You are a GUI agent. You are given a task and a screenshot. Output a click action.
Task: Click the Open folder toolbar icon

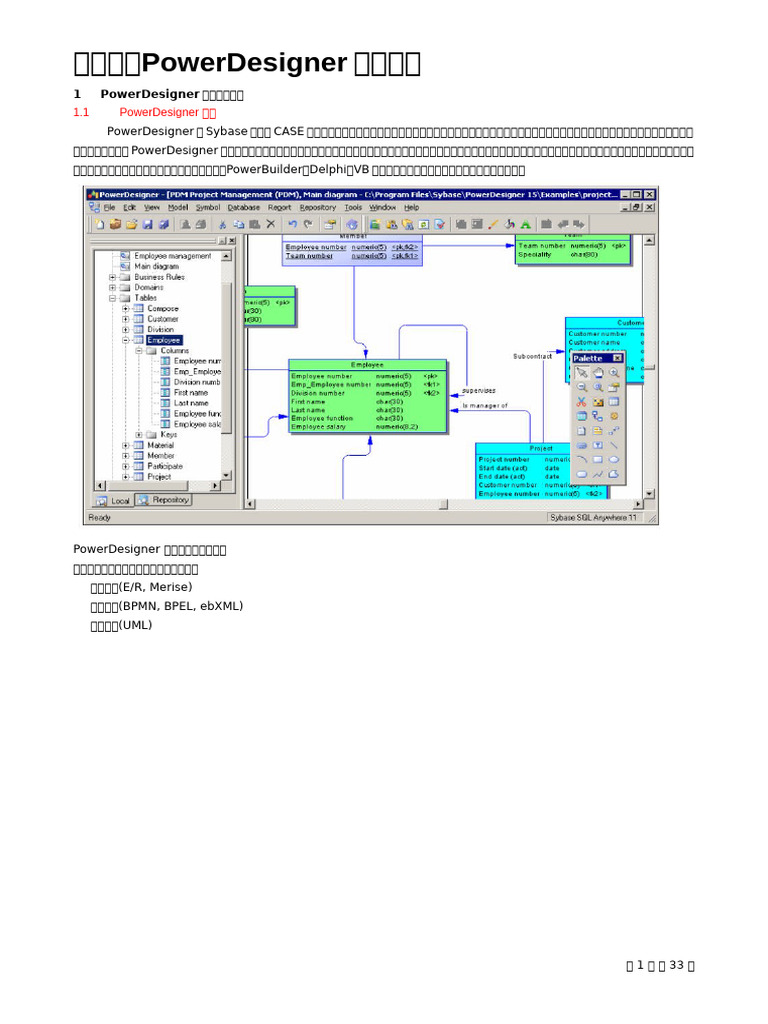[131, 224]
